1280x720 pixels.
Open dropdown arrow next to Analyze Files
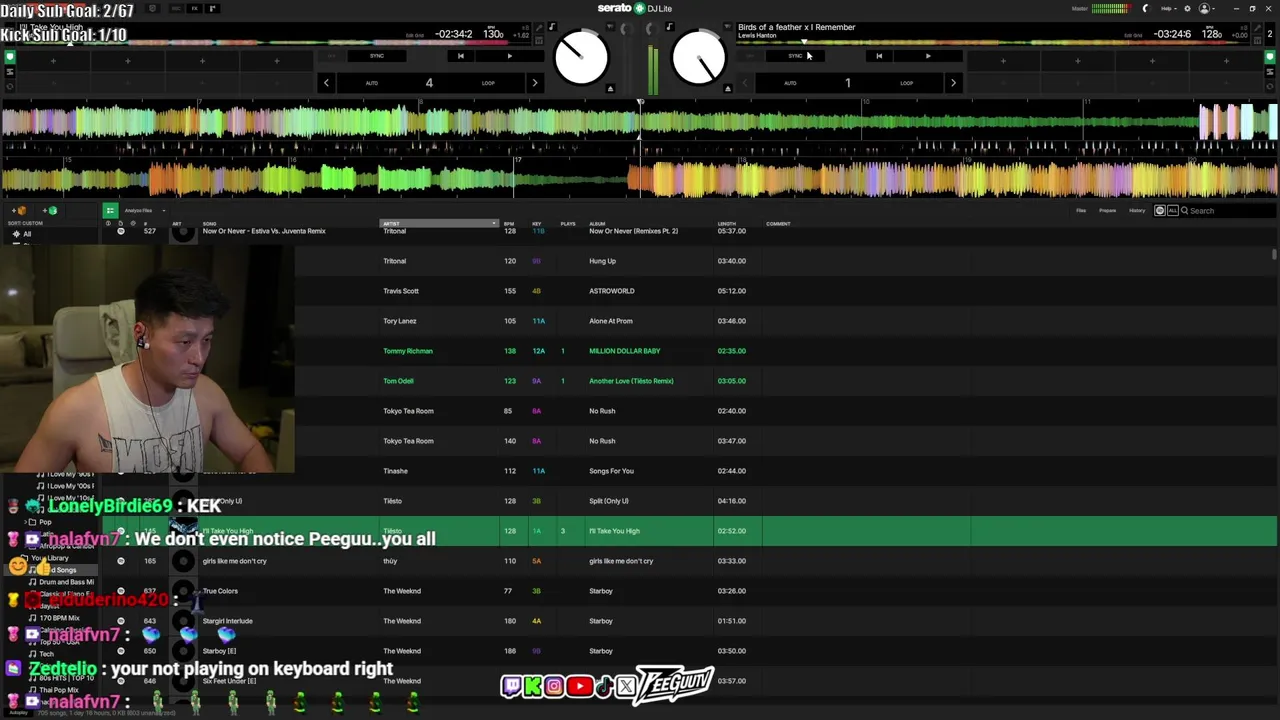pos(164,211)
